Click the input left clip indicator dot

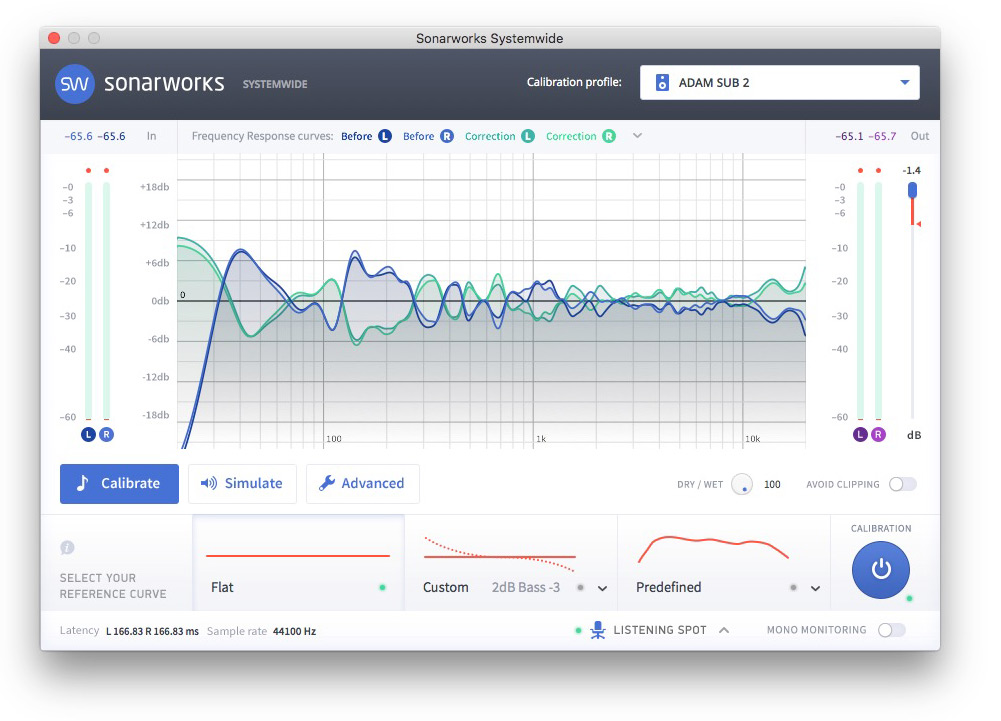tap(88, 171)
